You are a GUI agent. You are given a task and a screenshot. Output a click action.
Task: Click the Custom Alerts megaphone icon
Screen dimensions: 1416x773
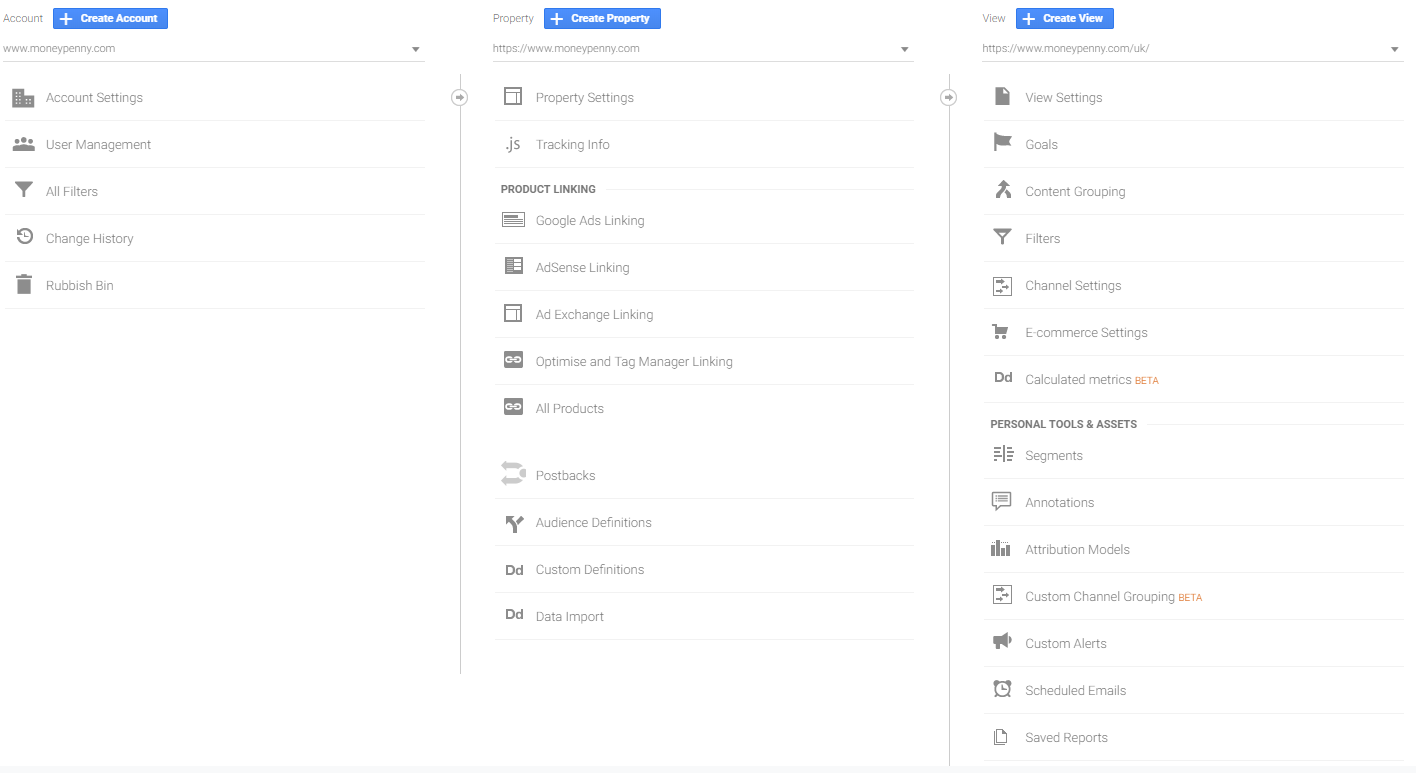tap(1002, 642)
